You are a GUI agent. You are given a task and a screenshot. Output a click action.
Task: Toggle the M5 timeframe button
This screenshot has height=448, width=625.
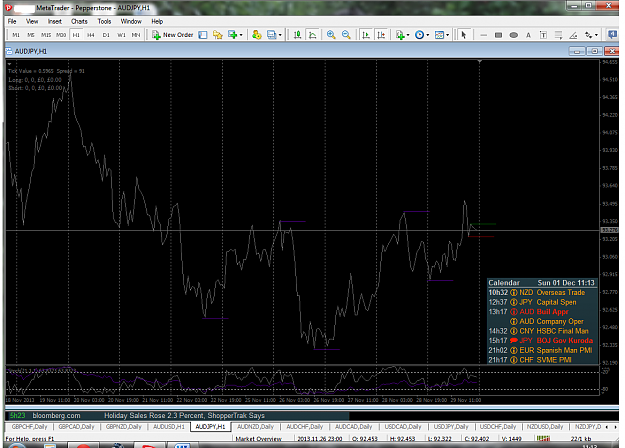31,35
